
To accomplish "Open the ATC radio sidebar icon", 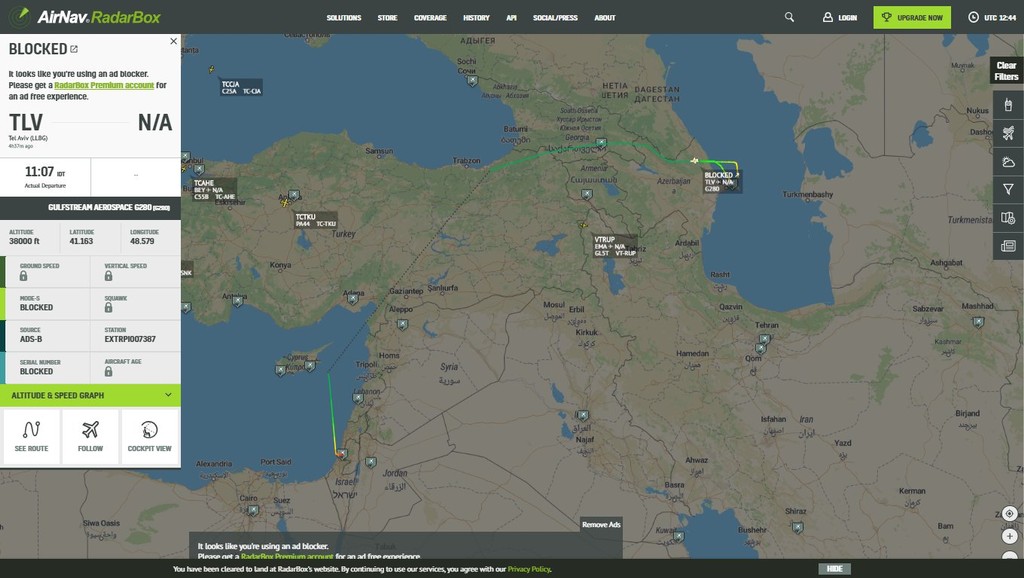I will pyautogui.click(x=1008, y=105).
